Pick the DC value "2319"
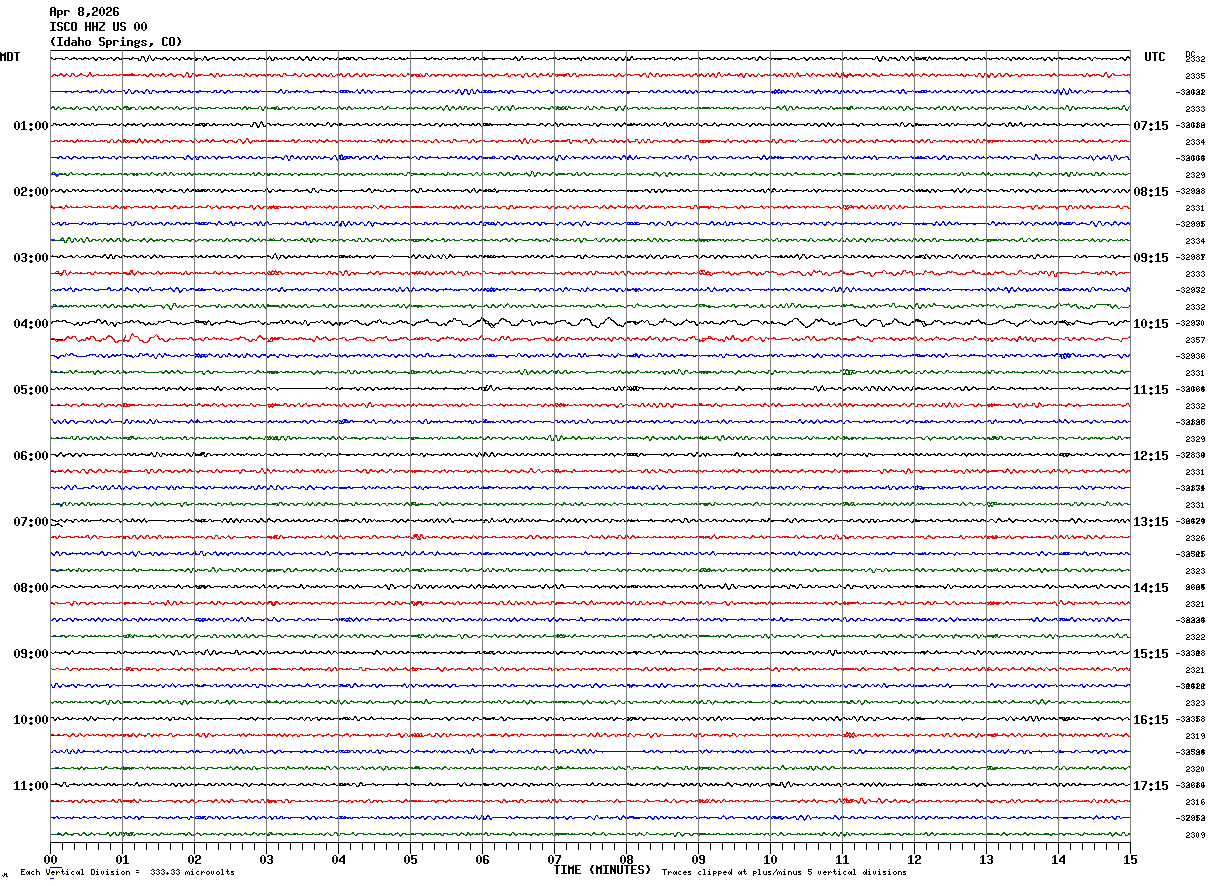This screenshot has width=1210, height=886. tap(1194, 736)
